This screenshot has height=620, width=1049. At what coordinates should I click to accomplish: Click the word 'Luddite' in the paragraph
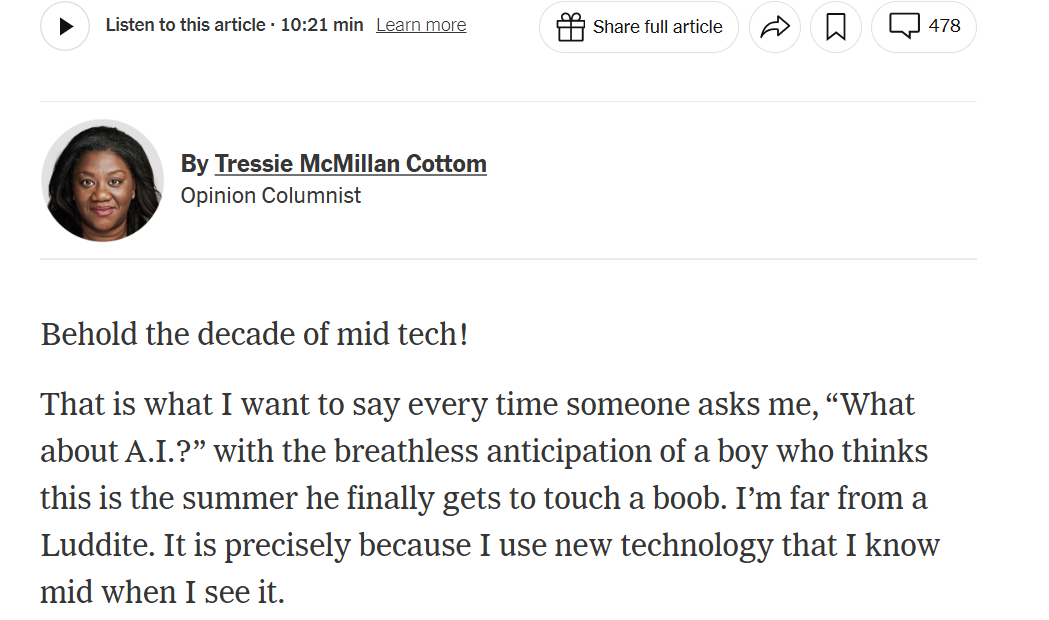click(98, 545)
